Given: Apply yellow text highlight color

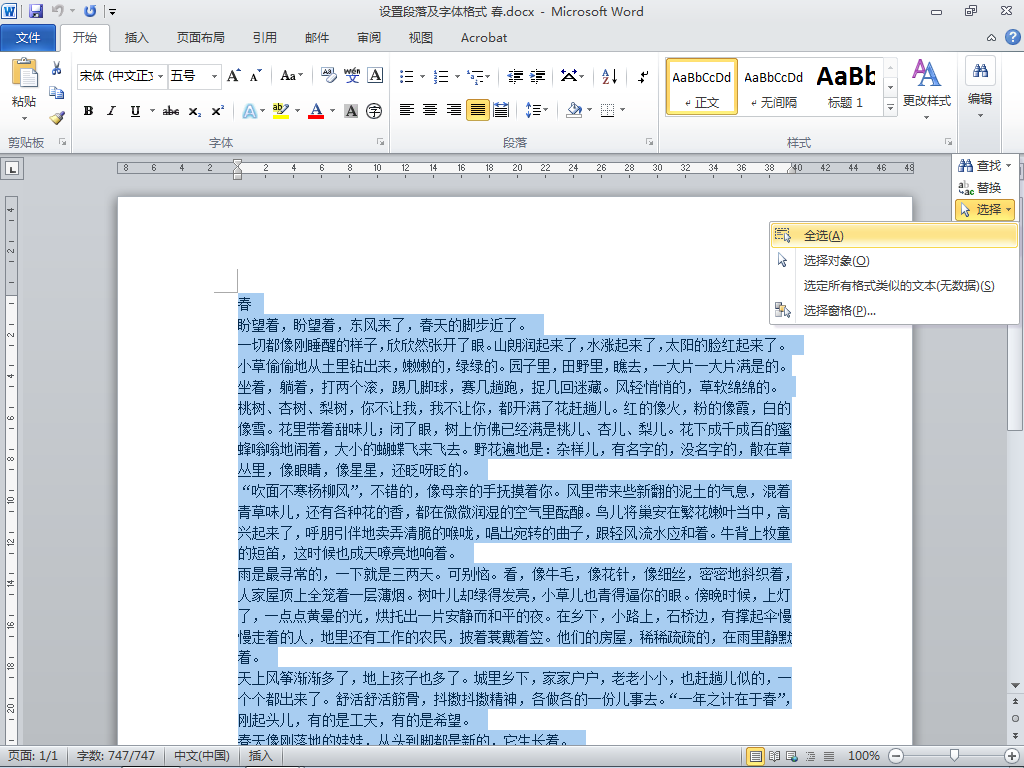Looking at the screenshot, I should [x=281, y=111].
